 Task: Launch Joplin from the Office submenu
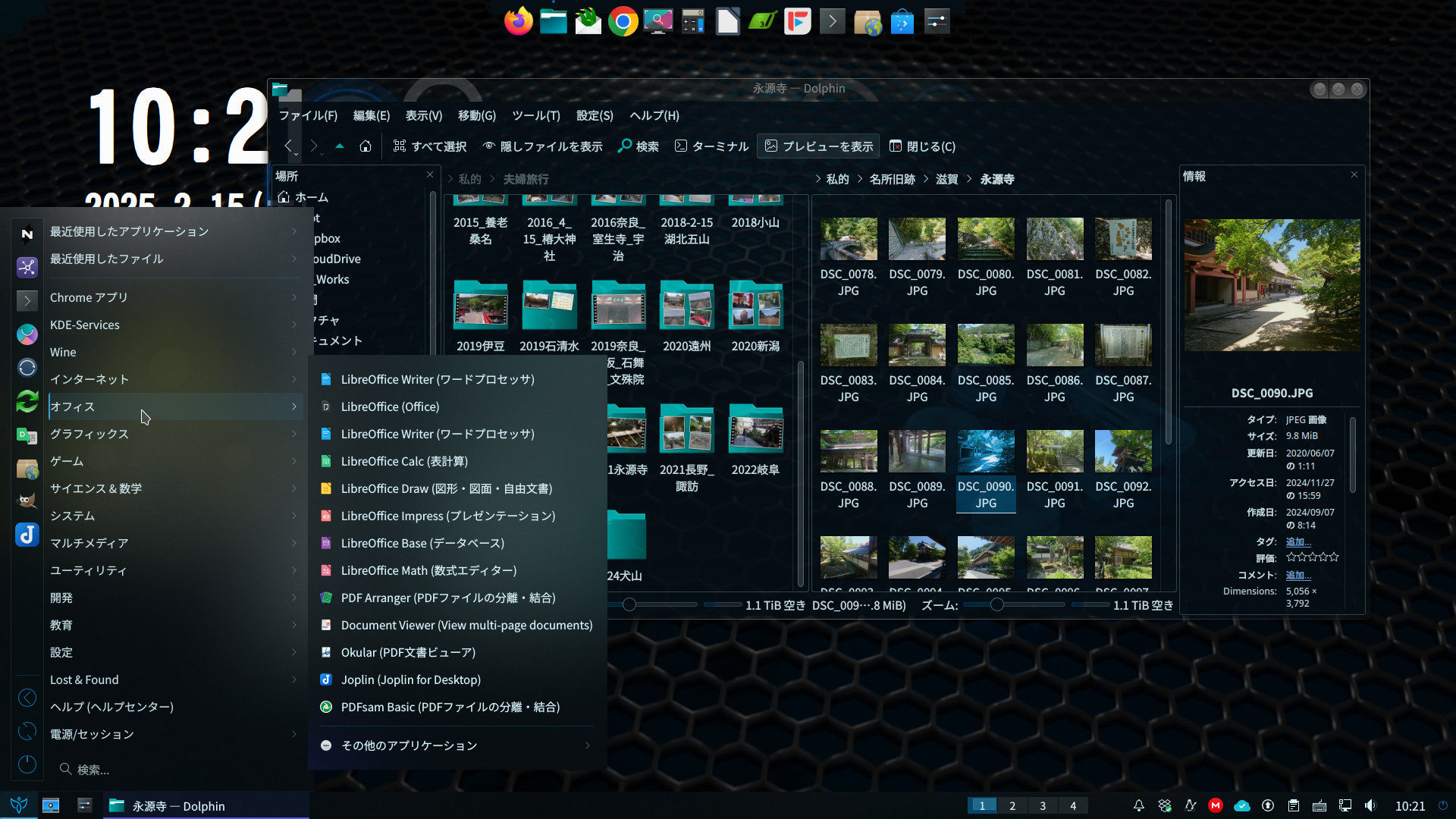click(x=410, y=679)
